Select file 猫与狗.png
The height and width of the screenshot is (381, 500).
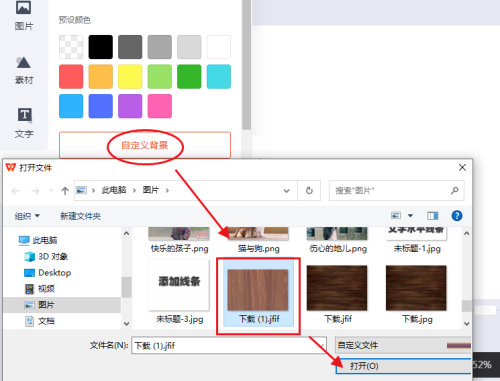pyautogui.click(x=258, y=241)
